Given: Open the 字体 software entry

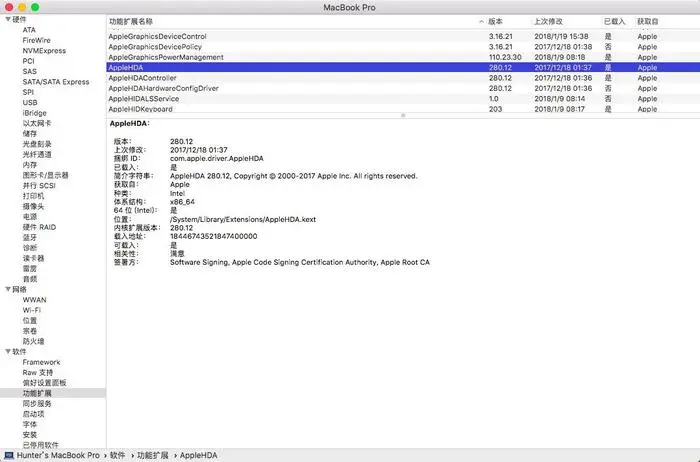Looking at the screenshot, I should point(30,425).
